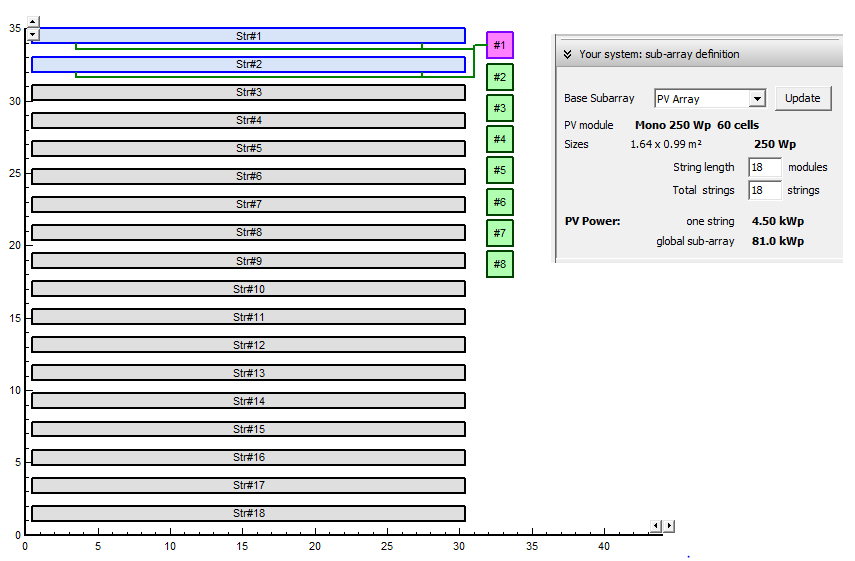Click inverter input box #5

coord(499,170)
